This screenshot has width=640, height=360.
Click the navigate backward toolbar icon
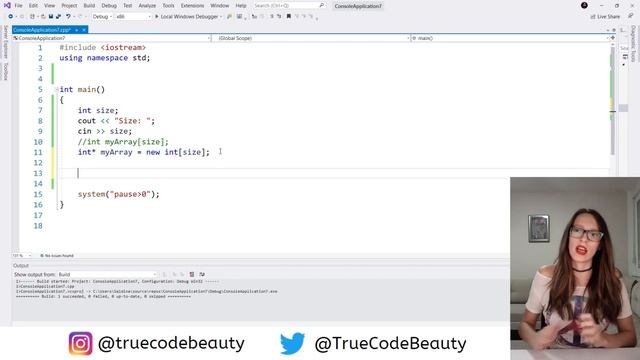tap(11, 16)
